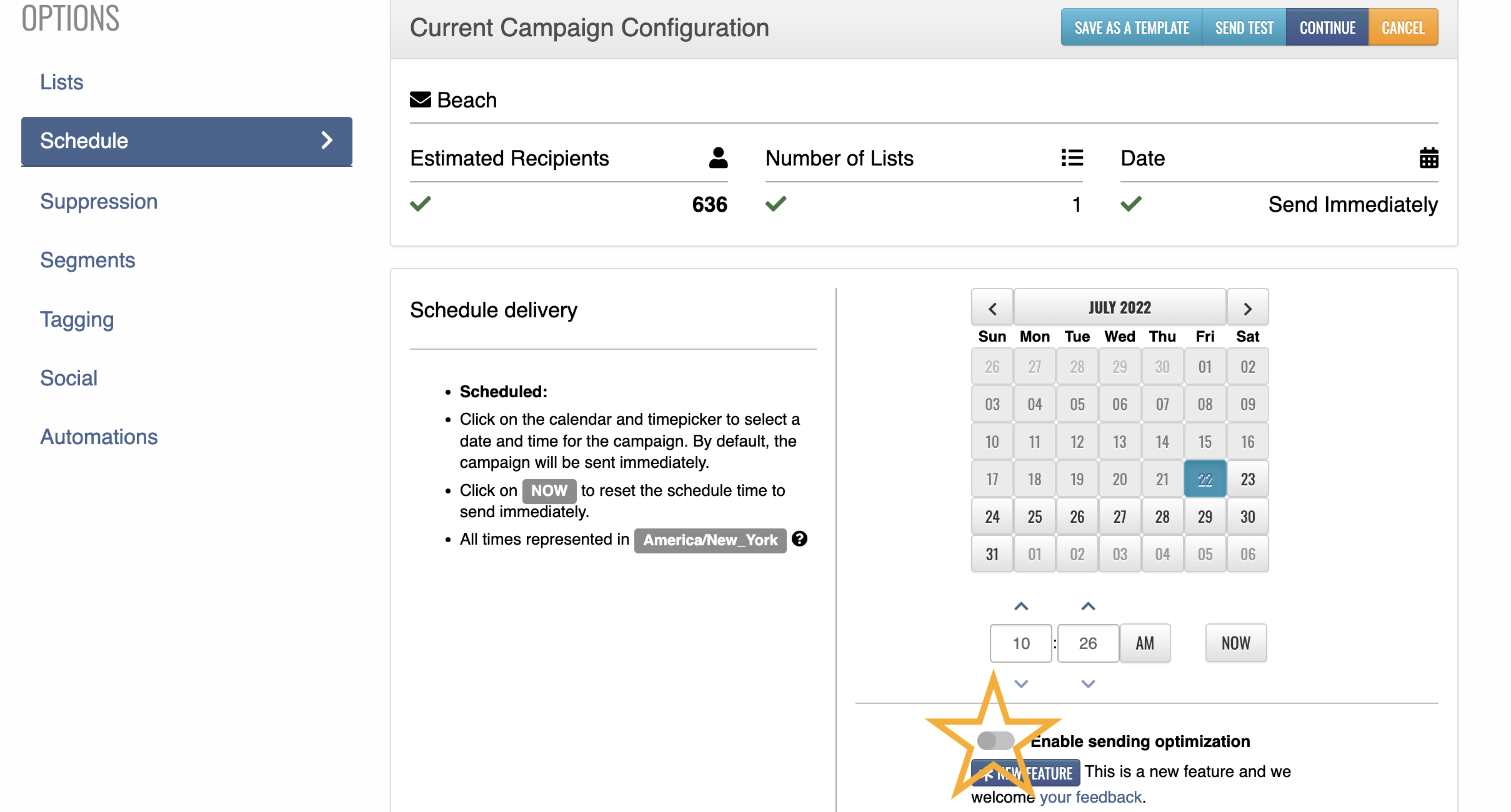
Task: Click the timezone help question mark icon
Action: tap(799, 538)
